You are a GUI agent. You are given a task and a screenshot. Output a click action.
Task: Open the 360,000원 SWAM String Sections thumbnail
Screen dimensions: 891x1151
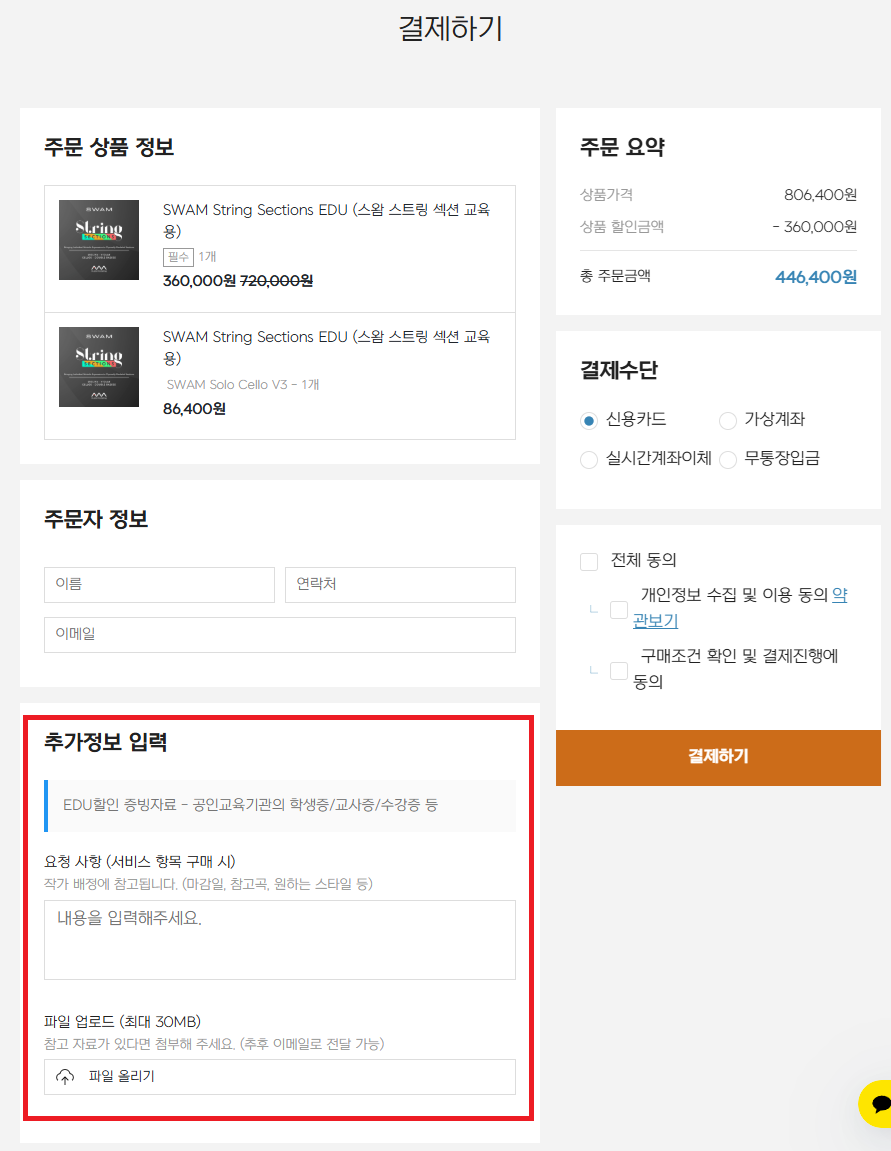pos(99,240)
